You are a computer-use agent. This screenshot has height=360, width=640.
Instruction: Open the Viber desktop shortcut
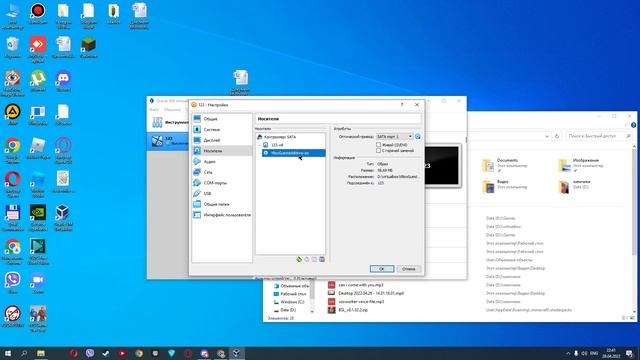tap(13, 283)
